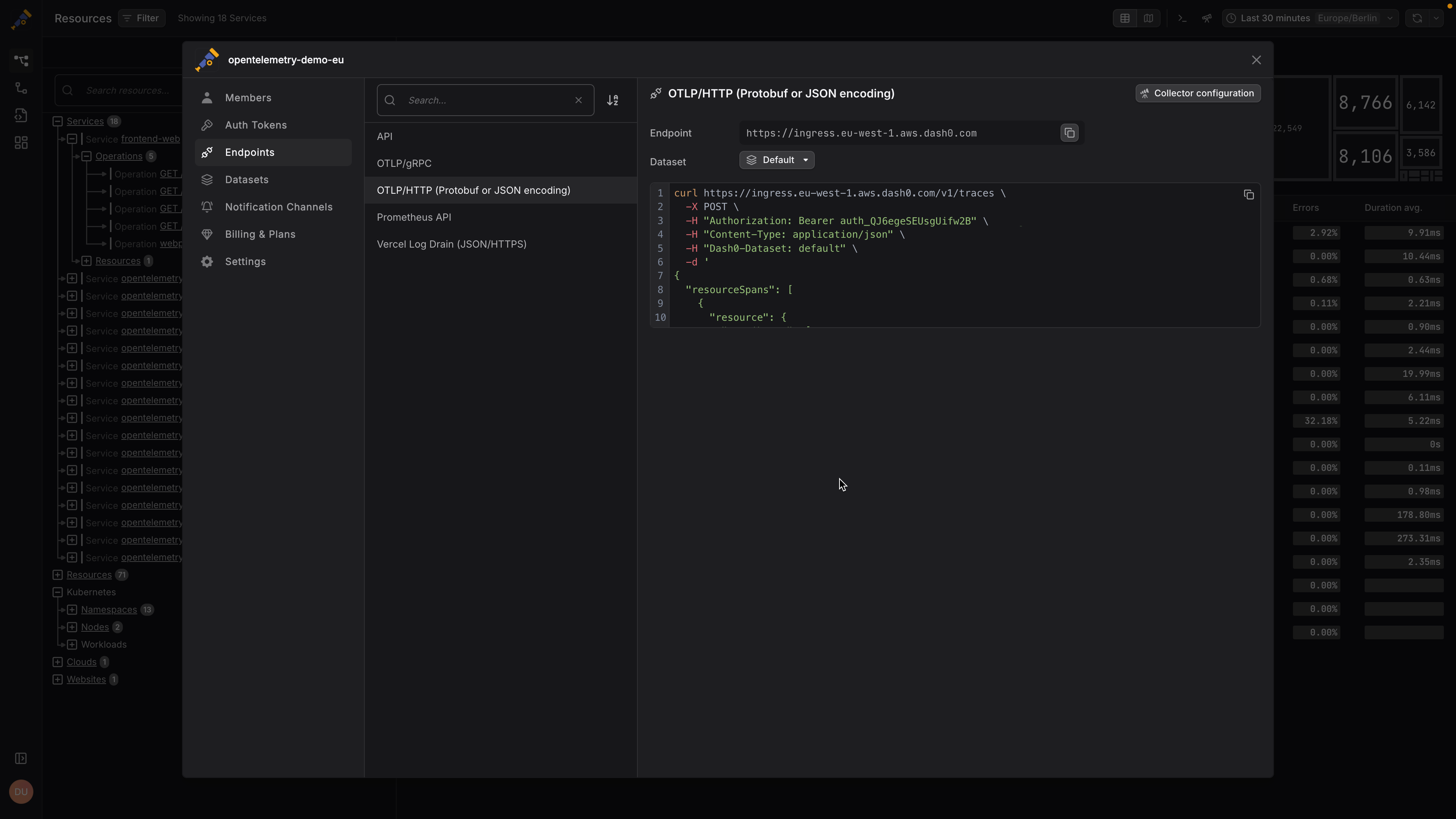Viewport: 1456px width, 819px height.
Task: Click the 8,106 treemap tile
Action: (x=1365, y=156)
